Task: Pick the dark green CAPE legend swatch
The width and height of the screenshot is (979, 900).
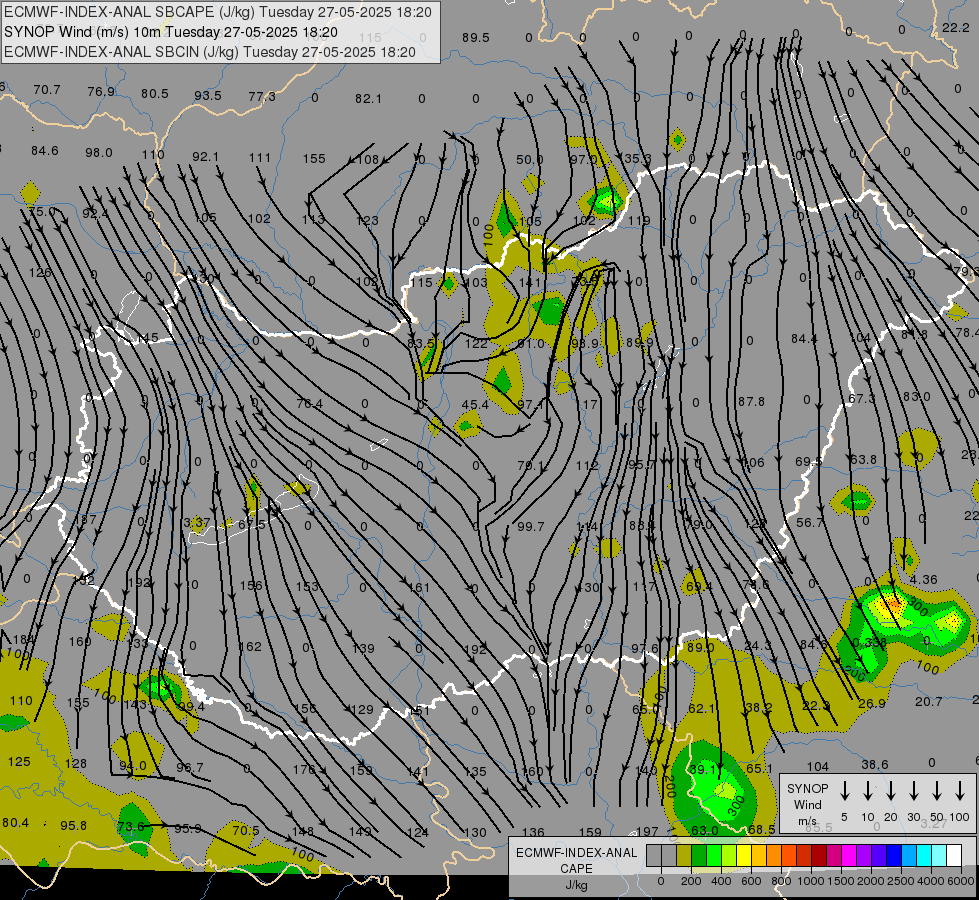Action: click(x=699, y=856)
